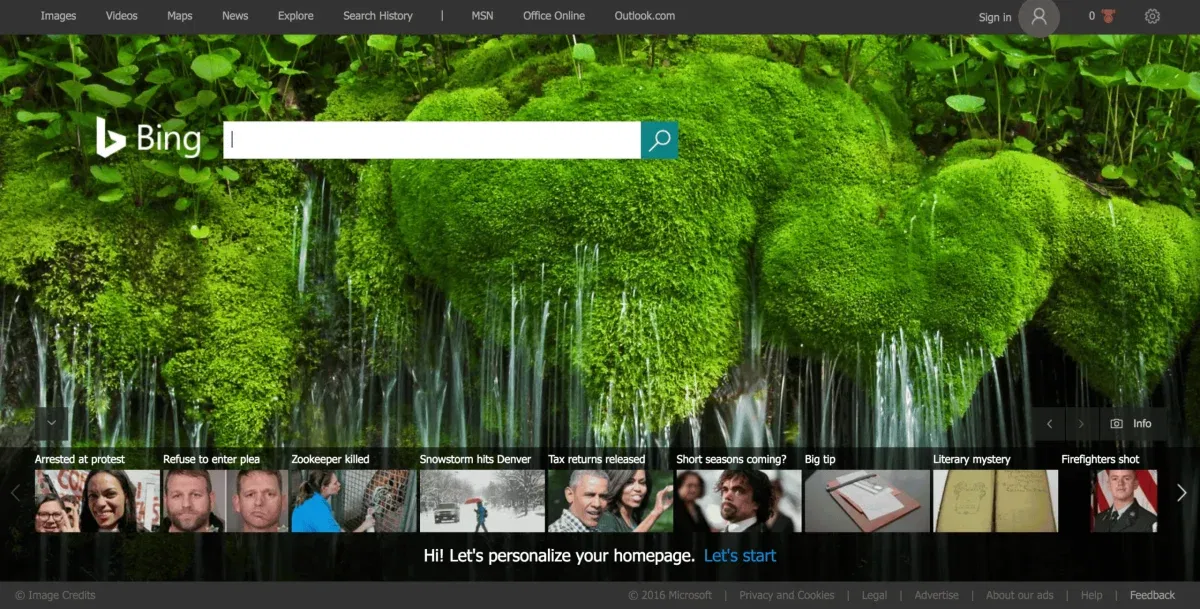
Task: Open the Images tab
Action: tap(58, 16)
